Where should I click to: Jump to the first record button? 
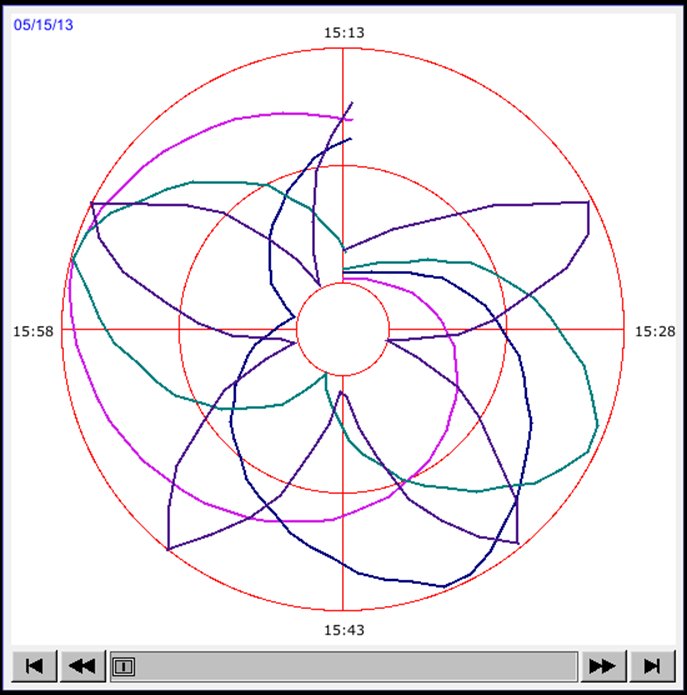[34, 666]
